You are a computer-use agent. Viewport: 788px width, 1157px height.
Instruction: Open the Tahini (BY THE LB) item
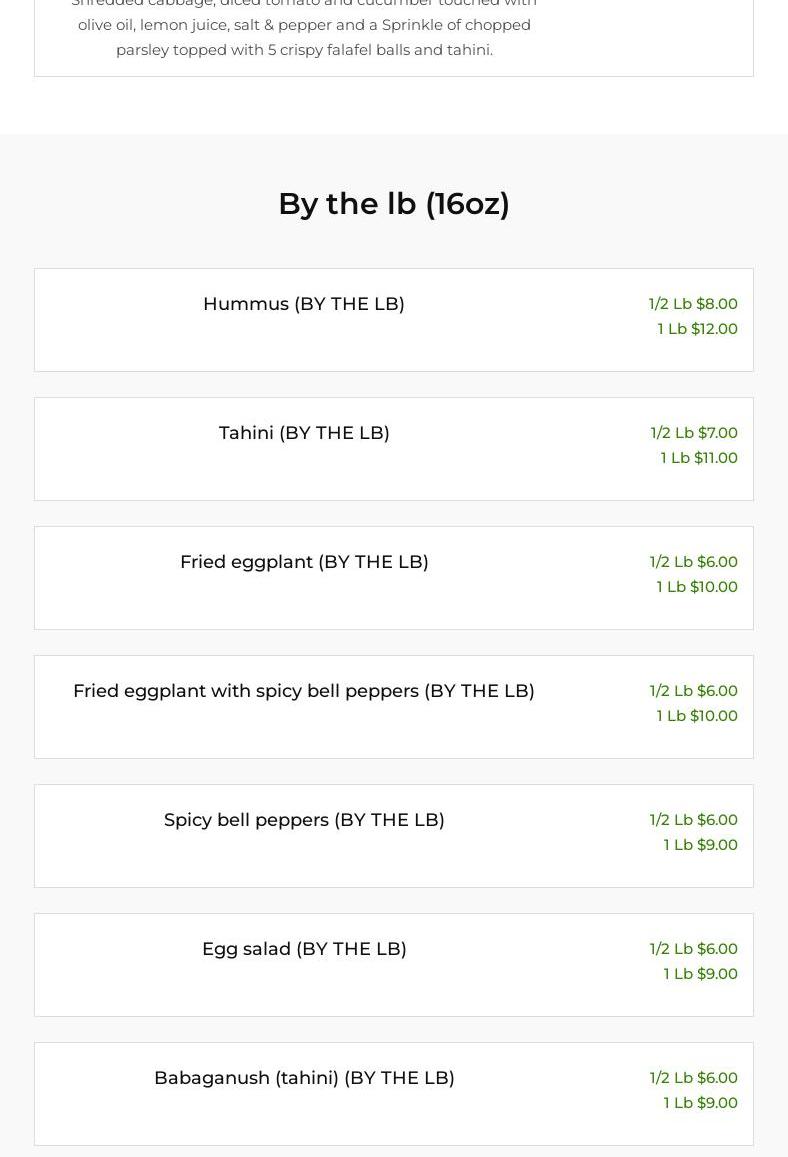pos(303,433)
